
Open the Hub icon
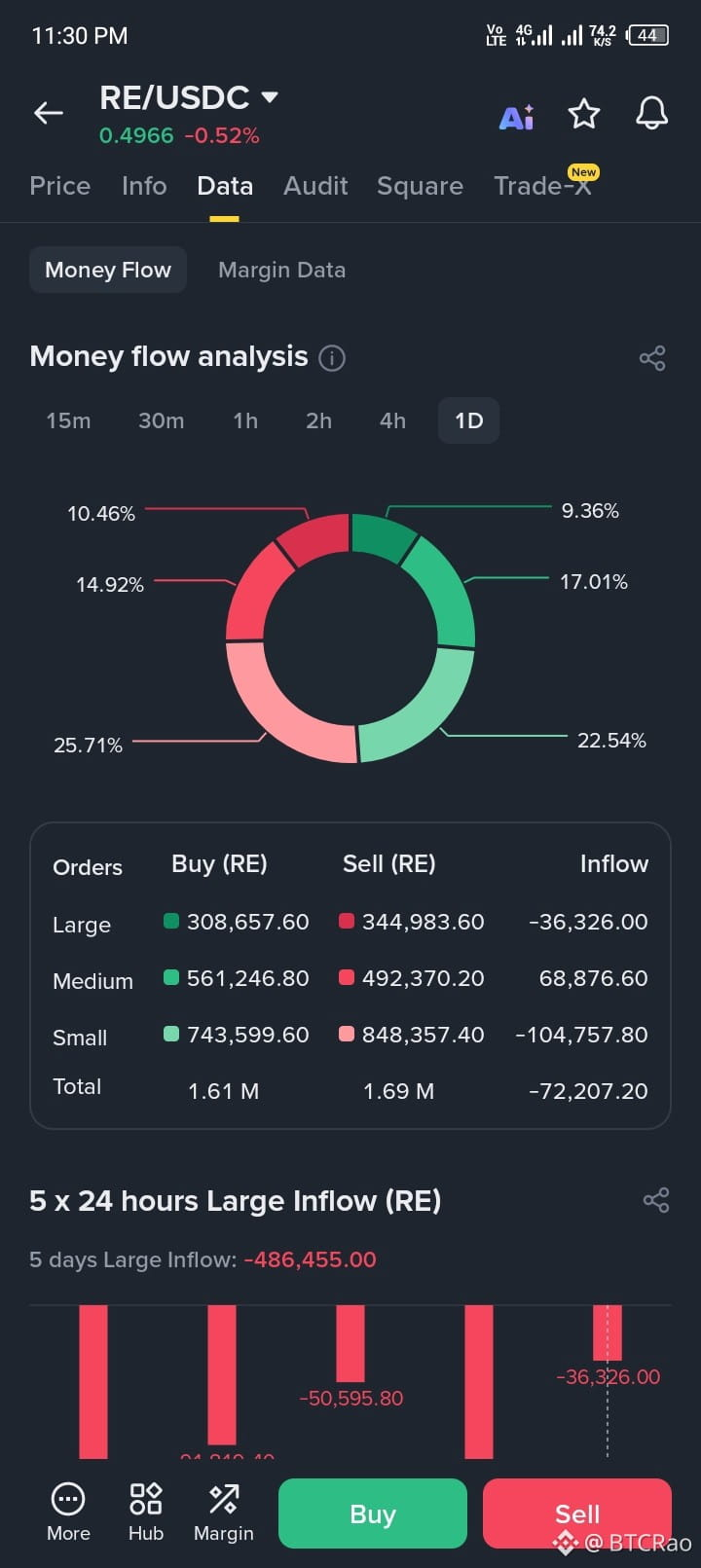146,1513
